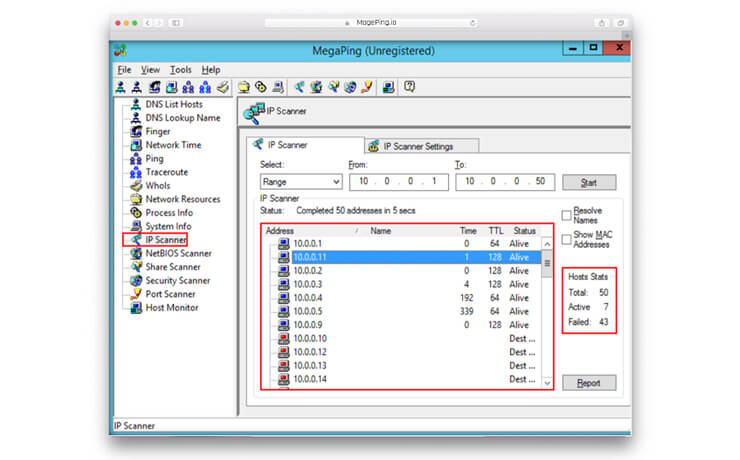Select IP Scanner in the tree
740x460 pixels.
pyautogui.click(x=166, y=240)
